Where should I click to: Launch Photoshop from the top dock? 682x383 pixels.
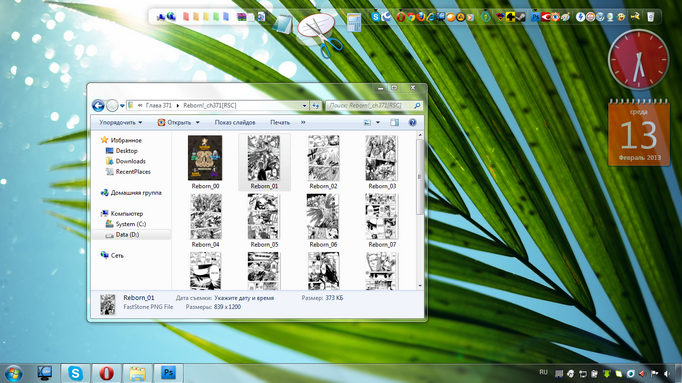click(x=536, y=17)
